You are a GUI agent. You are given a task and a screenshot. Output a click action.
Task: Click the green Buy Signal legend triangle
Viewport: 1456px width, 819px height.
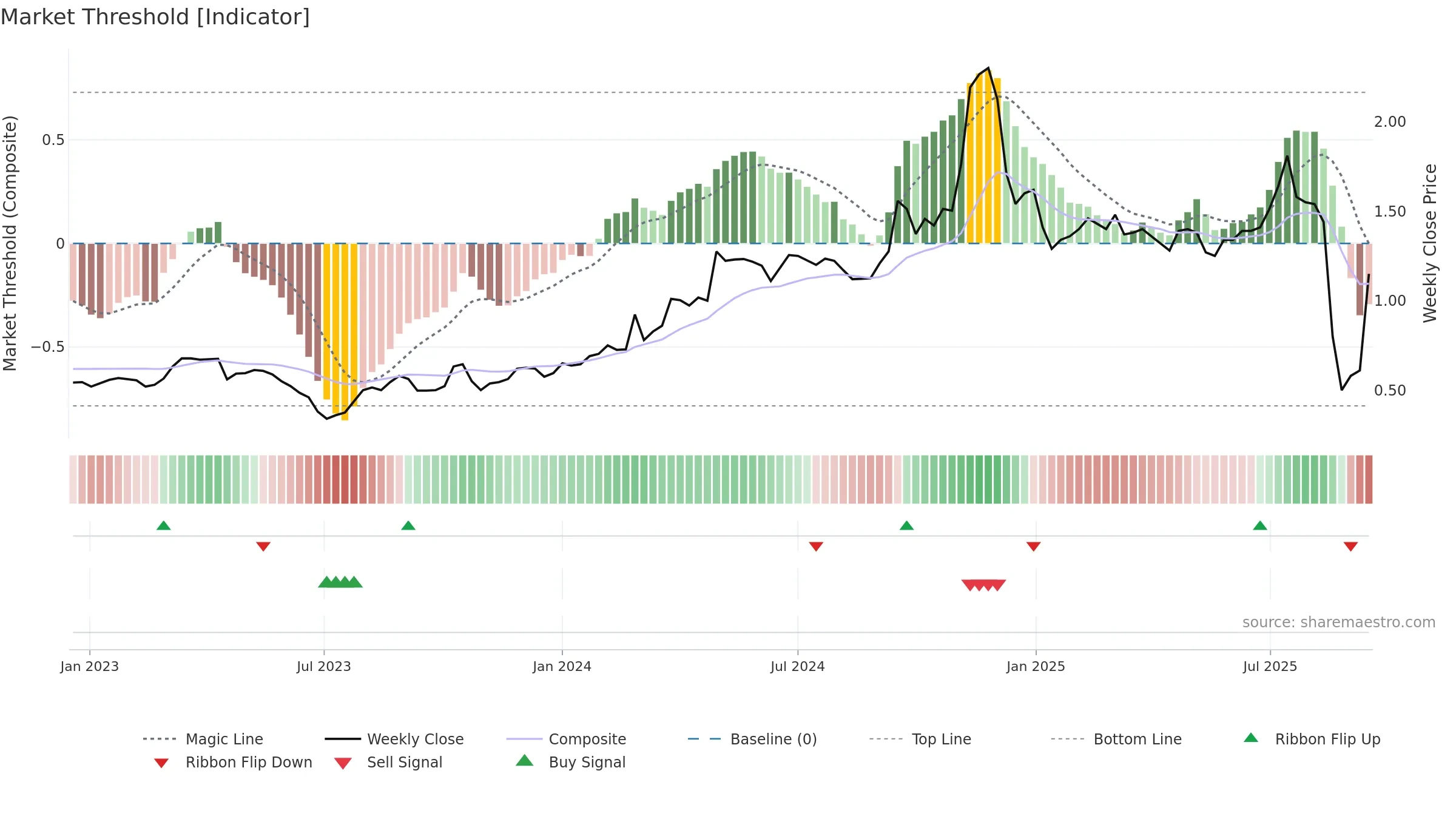point(525,760)
